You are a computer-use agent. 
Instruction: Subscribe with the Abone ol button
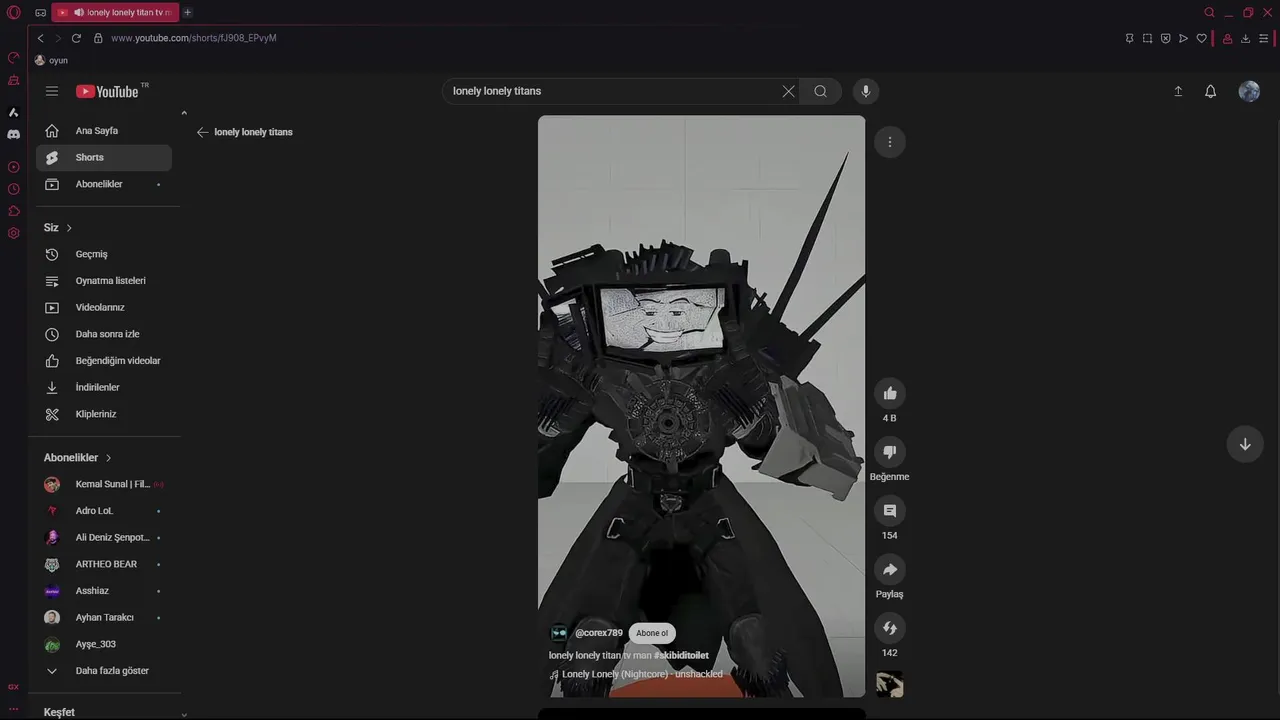tap(652, 633)
